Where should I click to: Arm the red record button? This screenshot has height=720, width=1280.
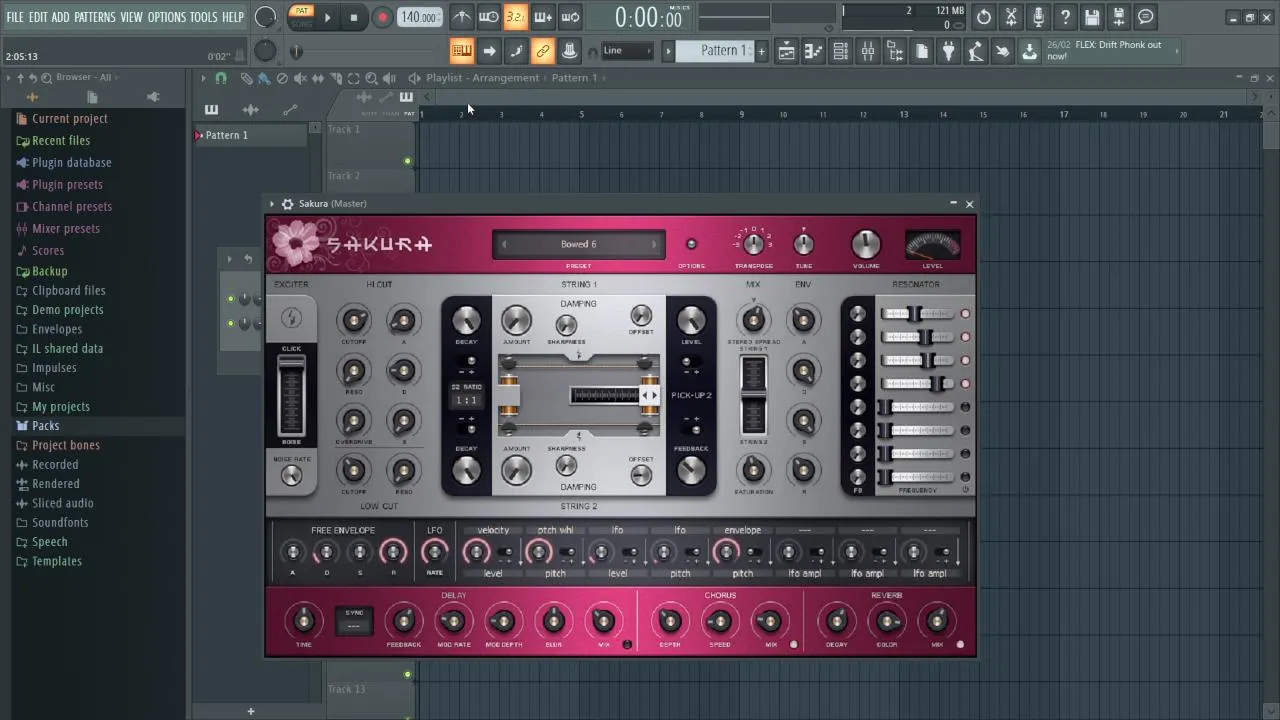coord(382,17)
